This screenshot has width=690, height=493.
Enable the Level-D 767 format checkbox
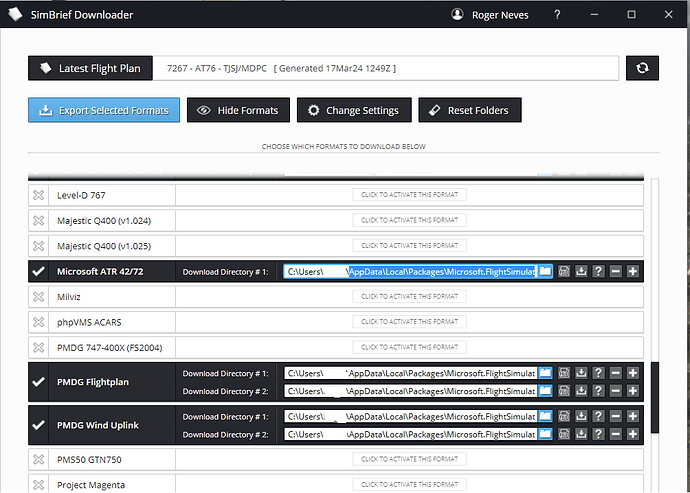point(38,195)
